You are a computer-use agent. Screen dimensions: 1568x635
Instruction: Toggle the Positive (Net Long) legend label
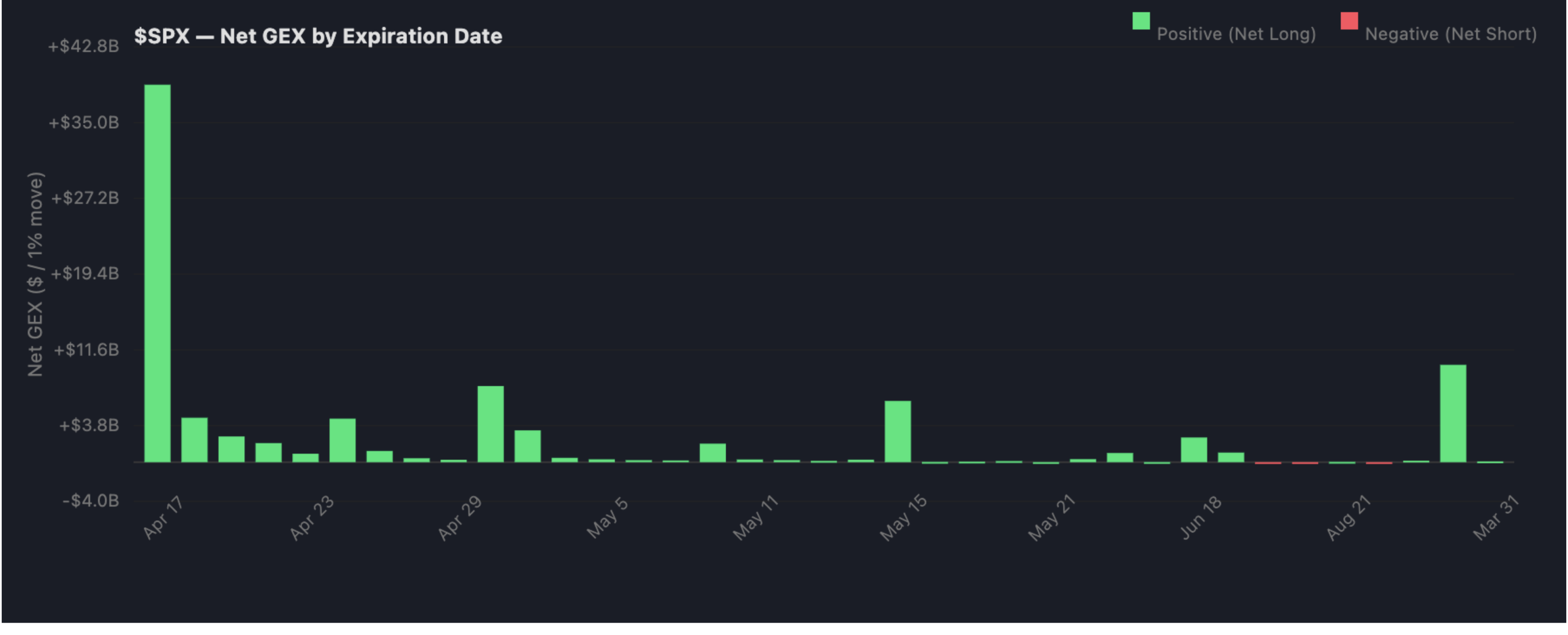[1236, 34]
